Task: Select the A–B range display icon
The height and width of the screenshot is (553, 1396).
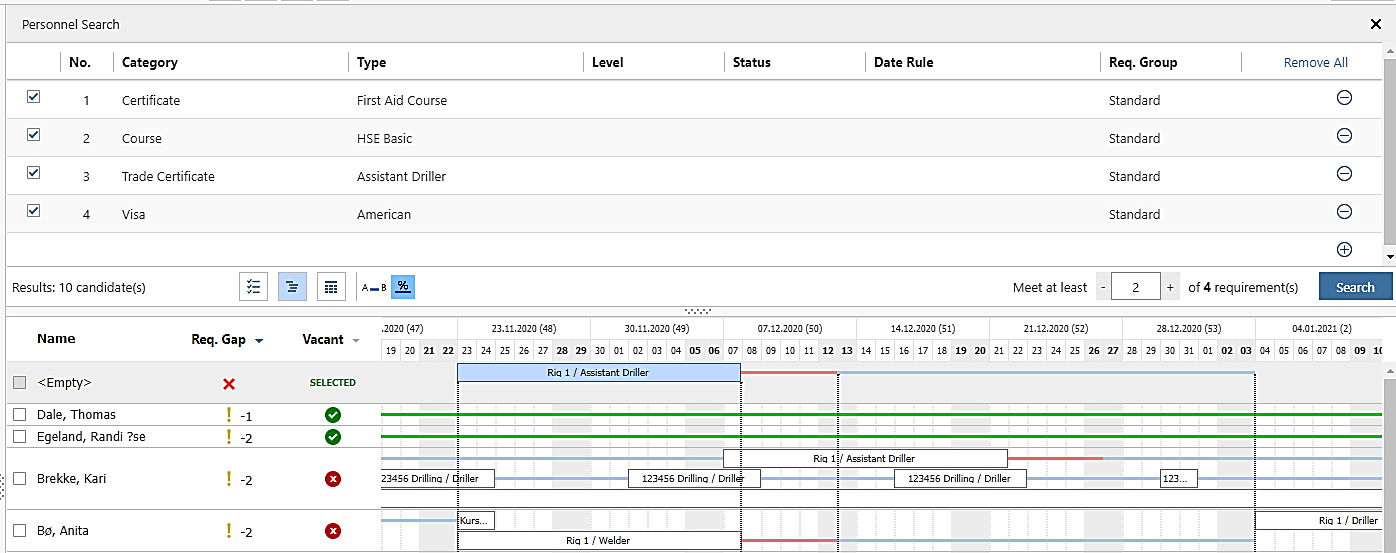Action: (x=373, y=287)
